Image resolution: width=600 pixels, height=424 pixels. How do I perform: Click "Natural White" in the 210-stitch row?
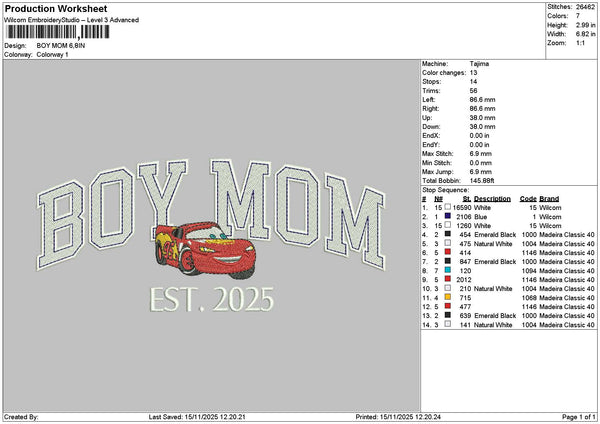click(x=493, y=289)
